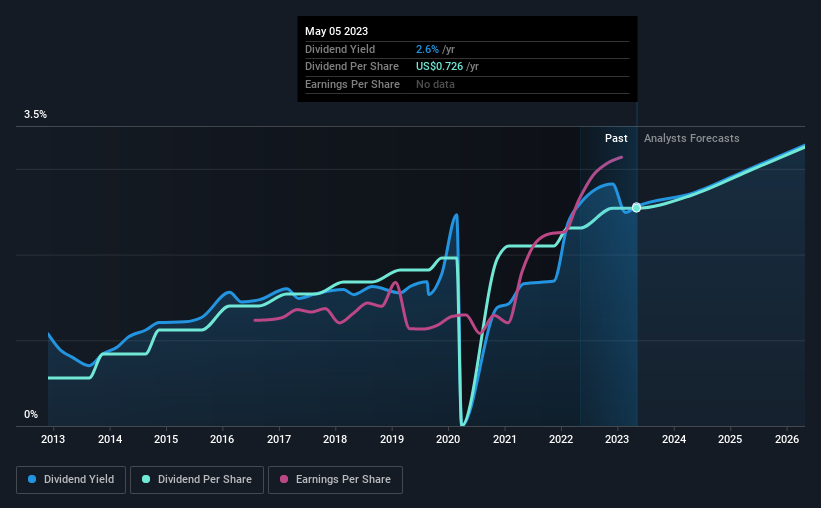Select the 2018 label on the x-axis
Viewport: 821px width, 508px height.
[x=335, y=439]
